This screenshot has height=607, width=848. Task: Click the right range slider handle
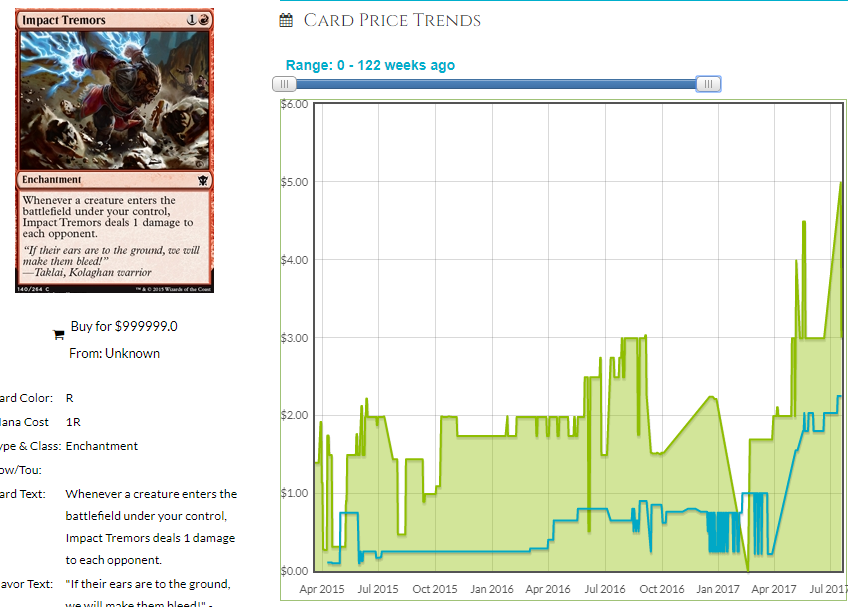click(708, 84)
